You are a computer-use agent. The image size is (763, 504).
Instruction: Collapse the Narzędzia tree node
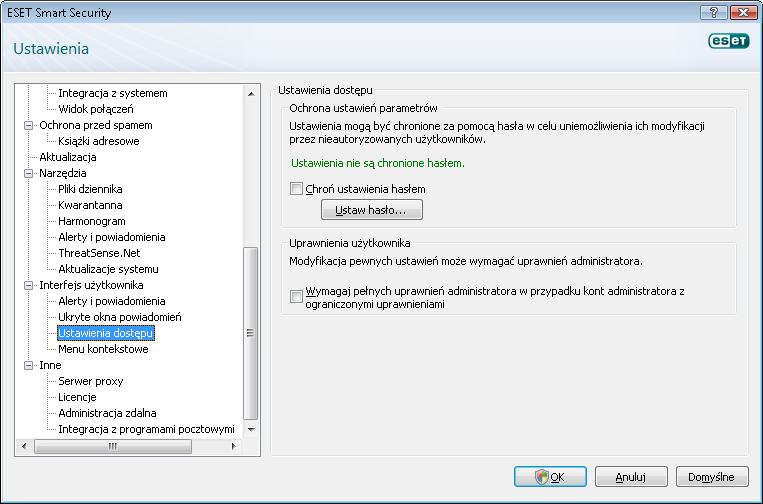[29, 173]
